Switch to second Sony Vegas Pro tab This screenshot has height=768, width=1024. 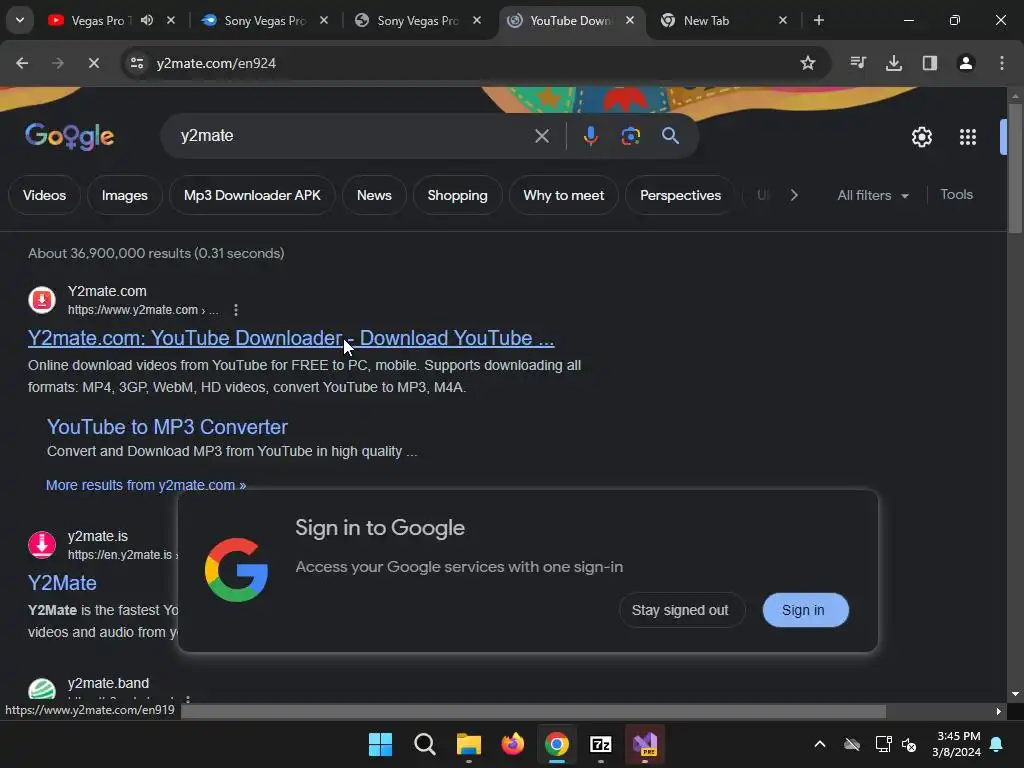point(264,20)
